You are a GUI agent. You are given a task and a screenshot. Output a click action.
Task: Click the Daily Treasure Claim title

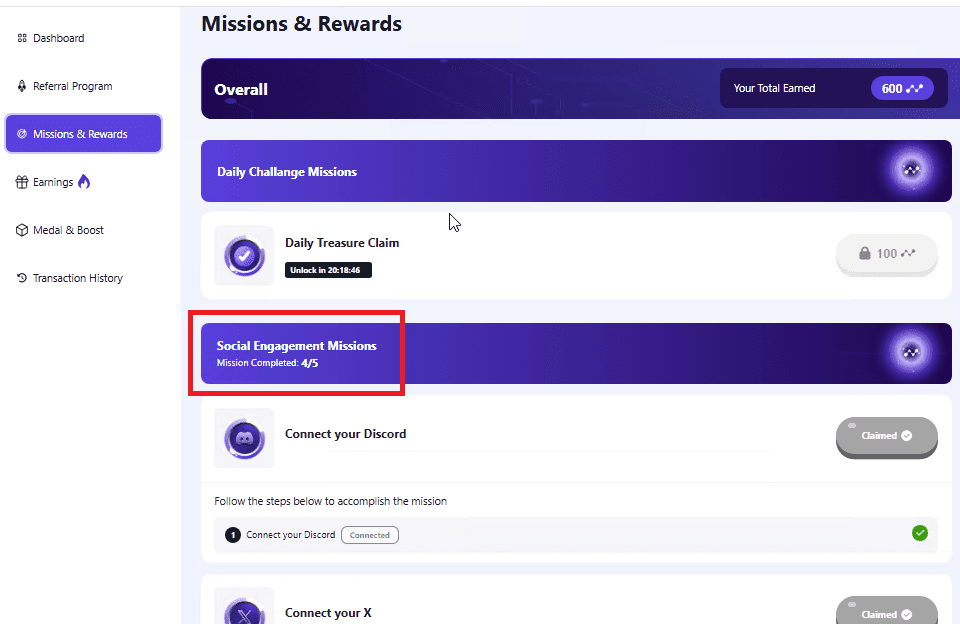pos(342,243)
